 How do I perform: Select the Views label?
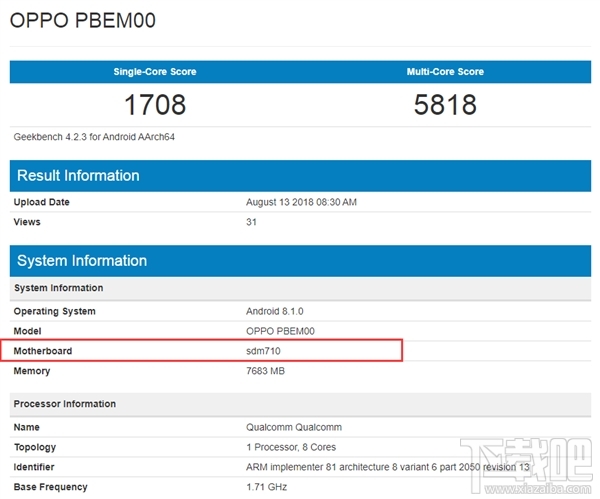click(27, 222)
